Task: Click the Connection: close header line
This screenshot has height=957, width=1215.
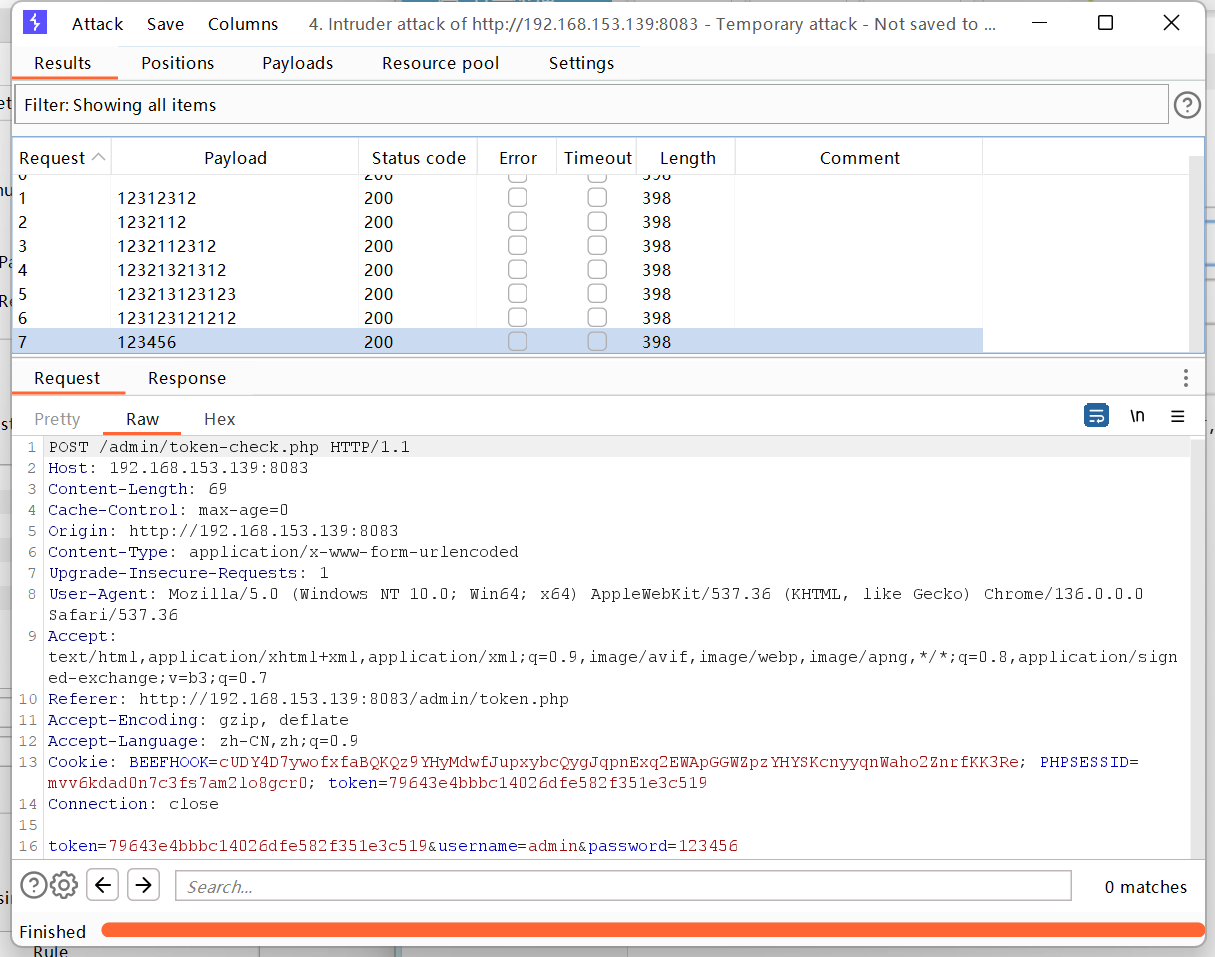Action: click(133, 804)
